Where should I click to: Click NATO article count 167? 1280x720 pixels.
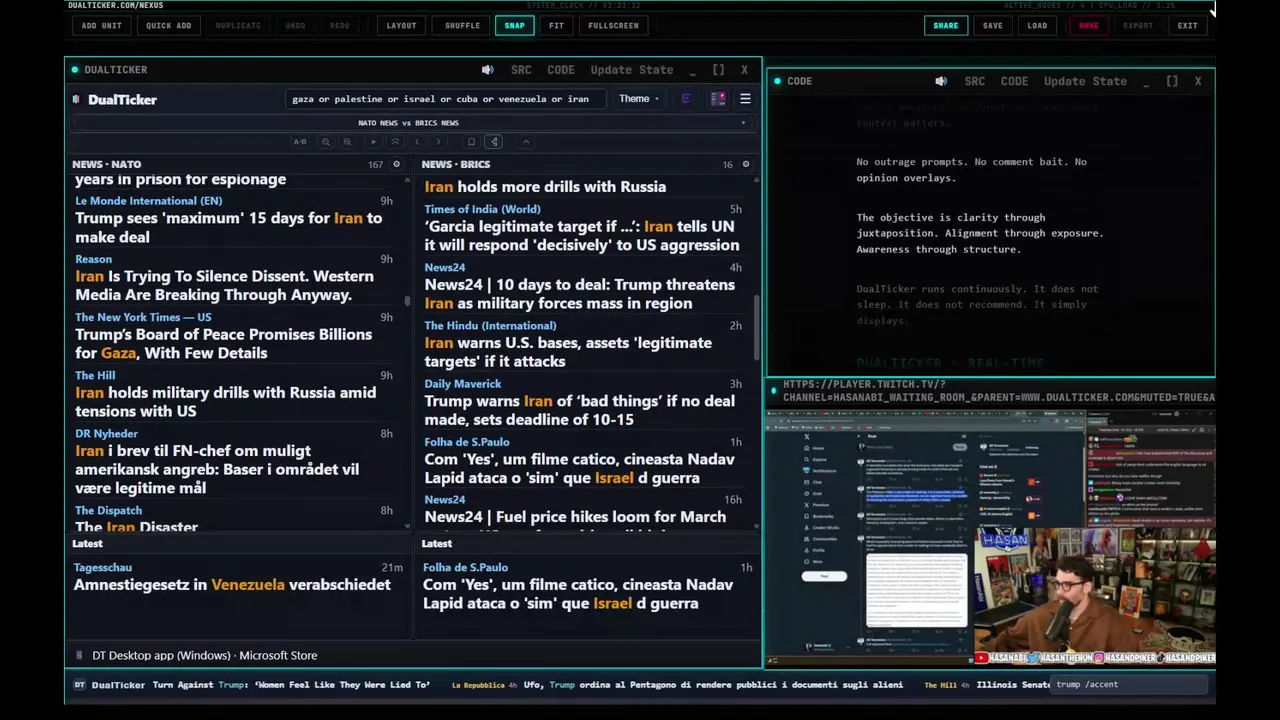pyautogui.click(x=375, y=164)
